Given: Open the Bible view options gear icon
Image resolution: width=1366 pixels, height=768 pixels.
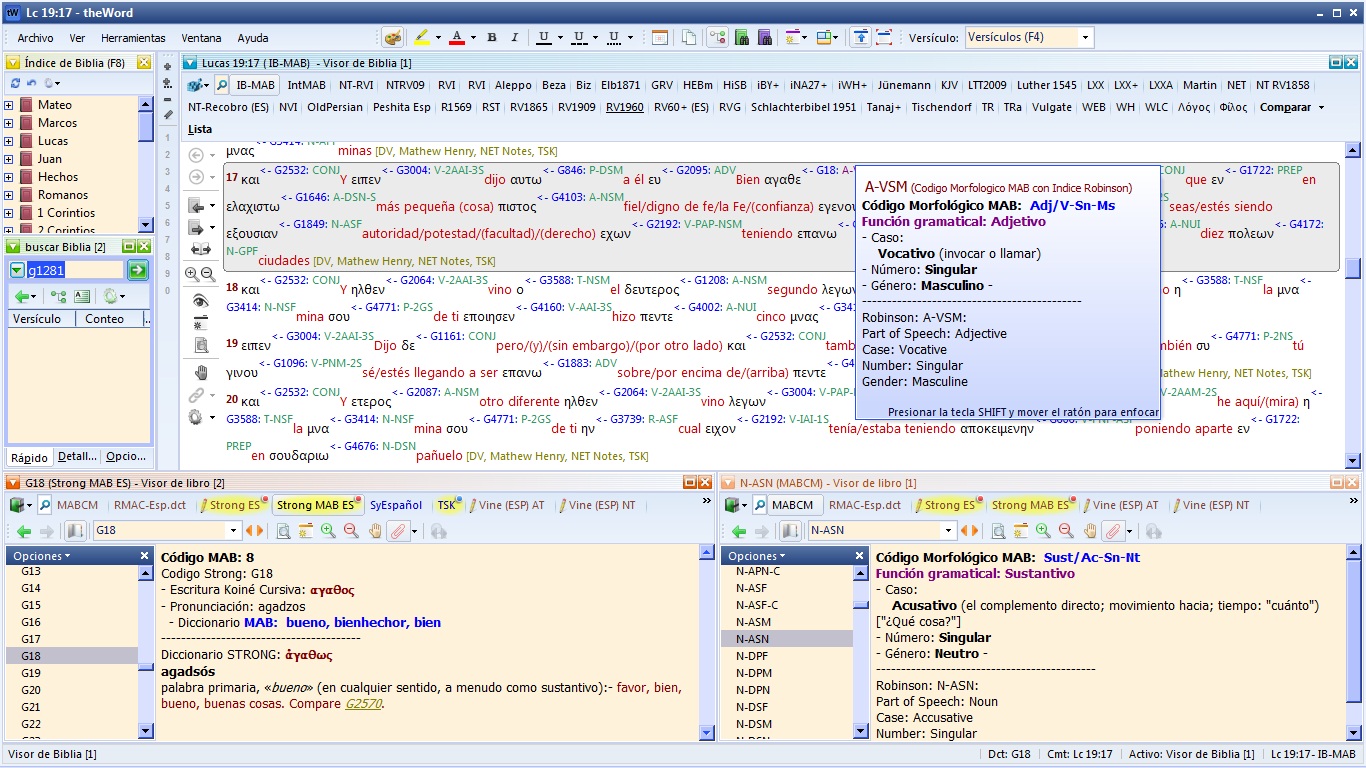Looking at the screenshot, I should click(x=196, y=417).
